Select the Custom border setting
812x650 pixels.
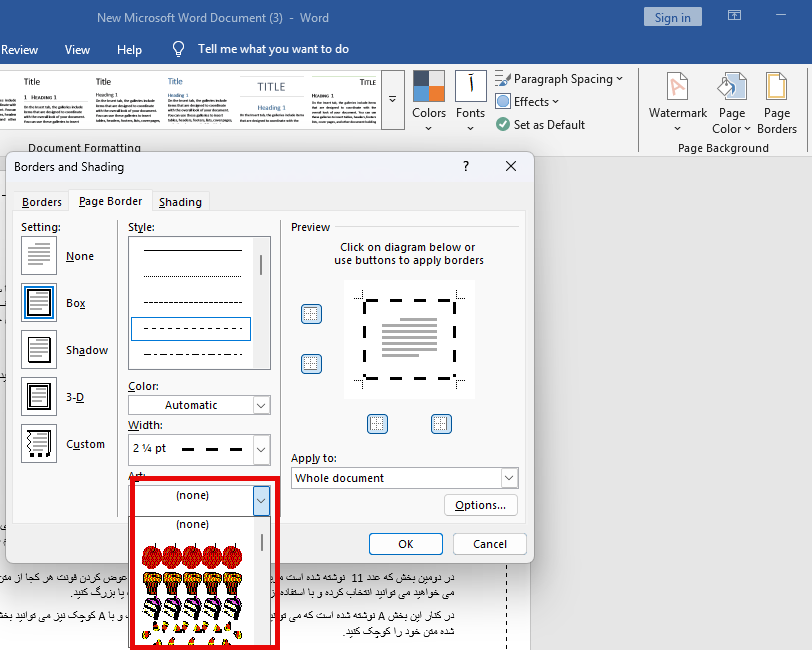pos(39,444)
